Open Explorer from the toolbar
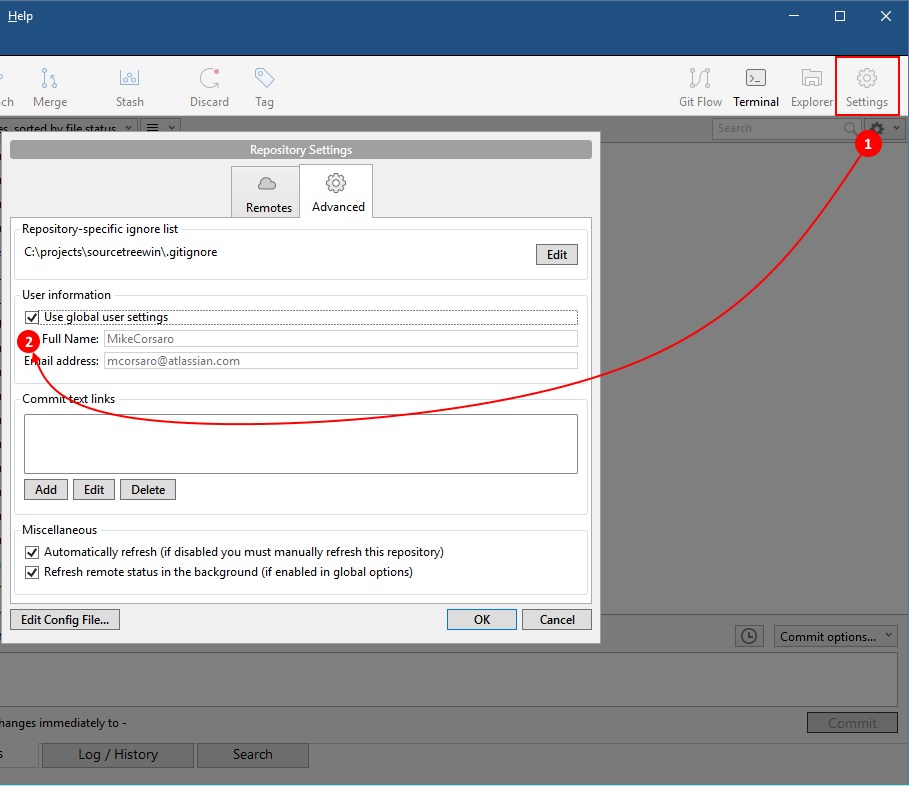The height and width of the screenshot is (786, 909). click(x=812, y=88)
